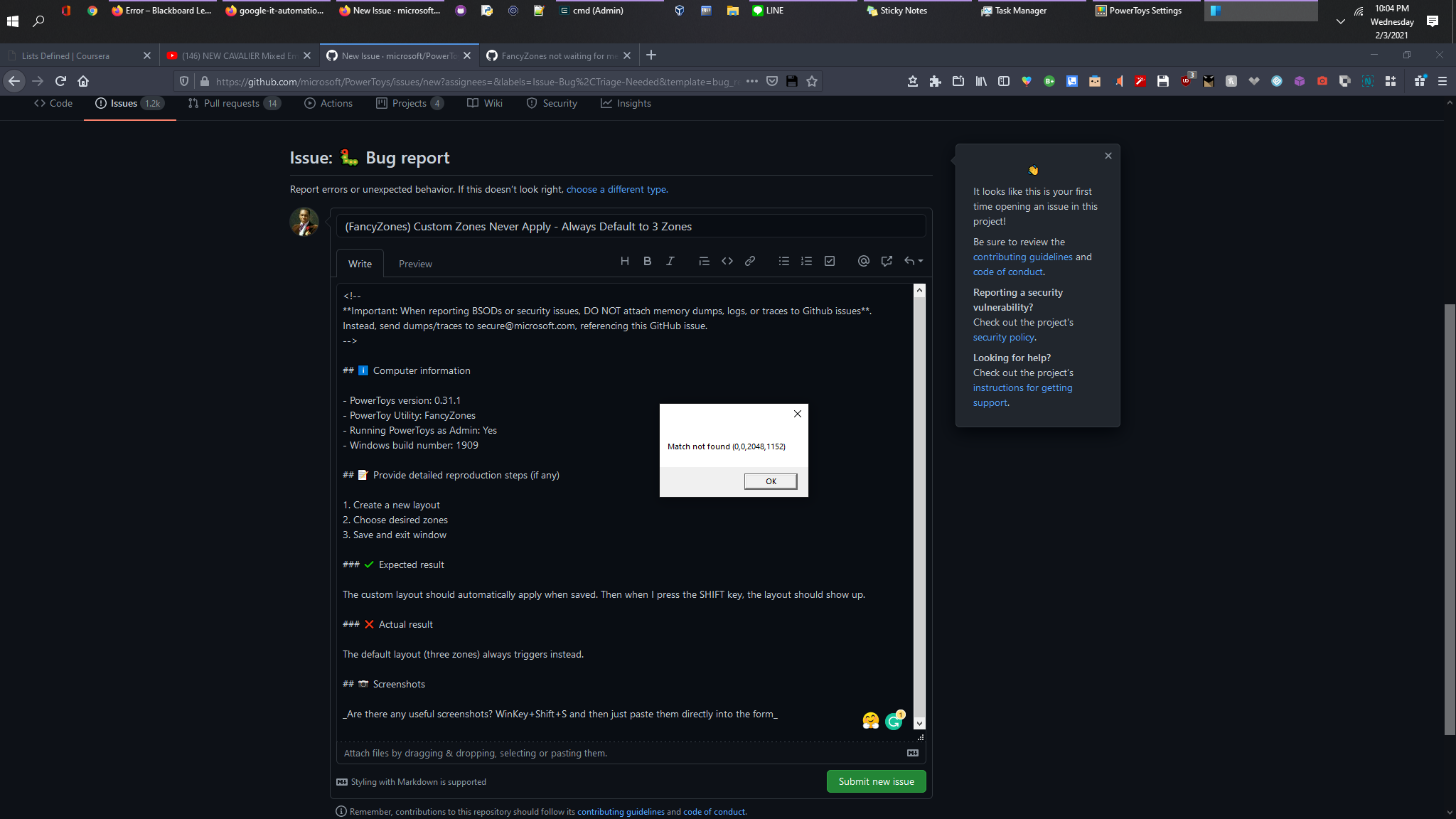Bookmark this page with the star icon

pyautogui.click(x=812, y=81)
